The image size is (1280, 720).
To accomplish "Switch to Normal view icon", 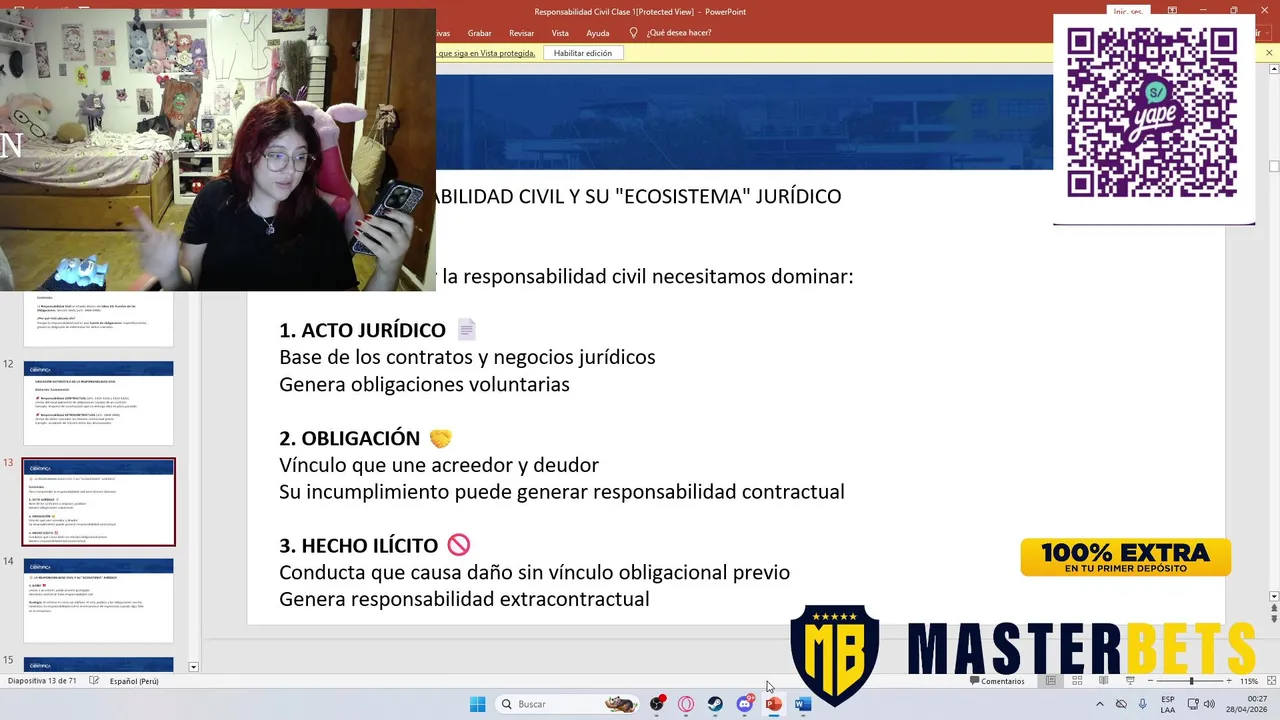I will point(1050,681).
